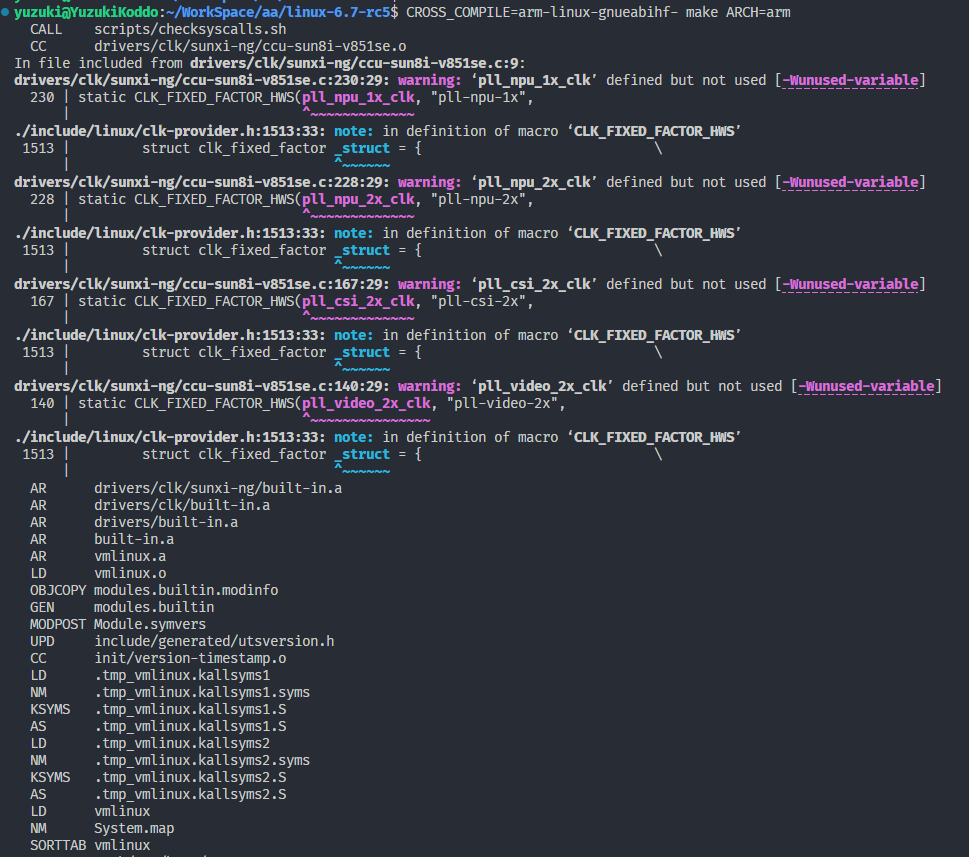Open the -Wunused-variable link for pll_npu_2x_clk
Image resolution: width=969 pixels, height=857 pixels.
(850, 182)
